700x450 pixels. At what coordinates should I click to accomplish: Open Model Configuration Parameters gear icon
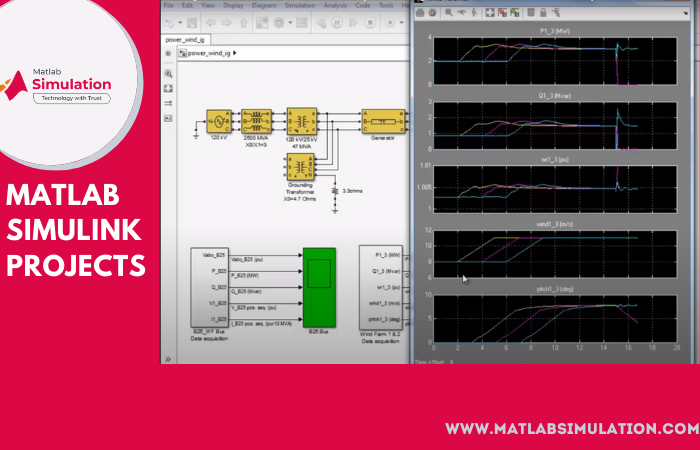279,23
